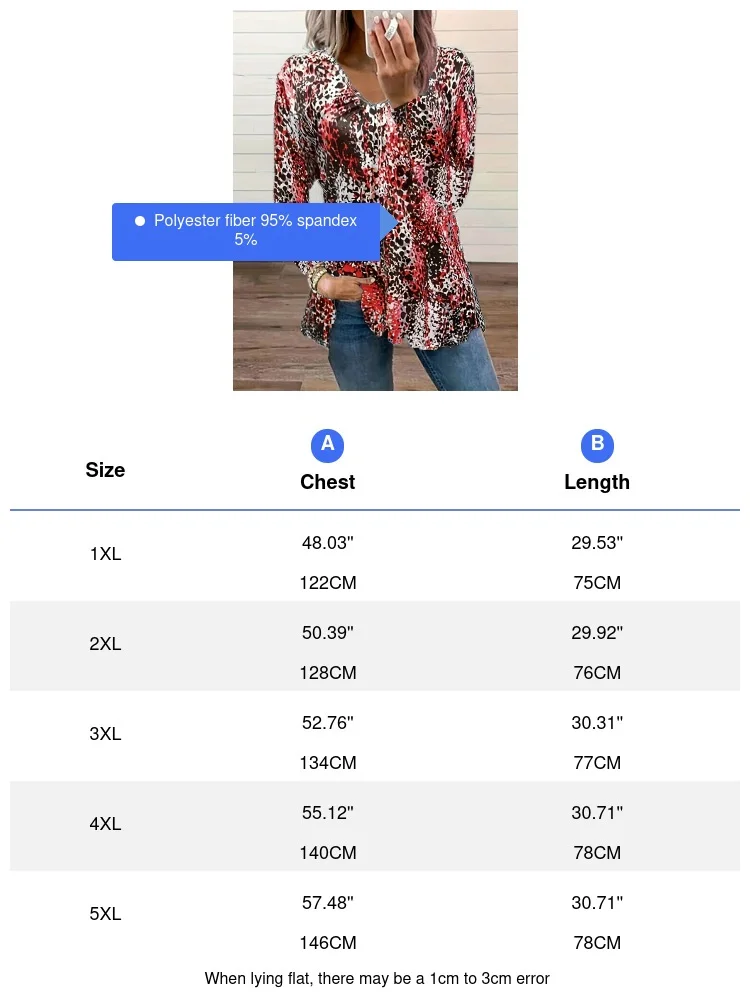Select the Length column header
The height and width of the screenshot is (1000, 750).
[597, 482]
